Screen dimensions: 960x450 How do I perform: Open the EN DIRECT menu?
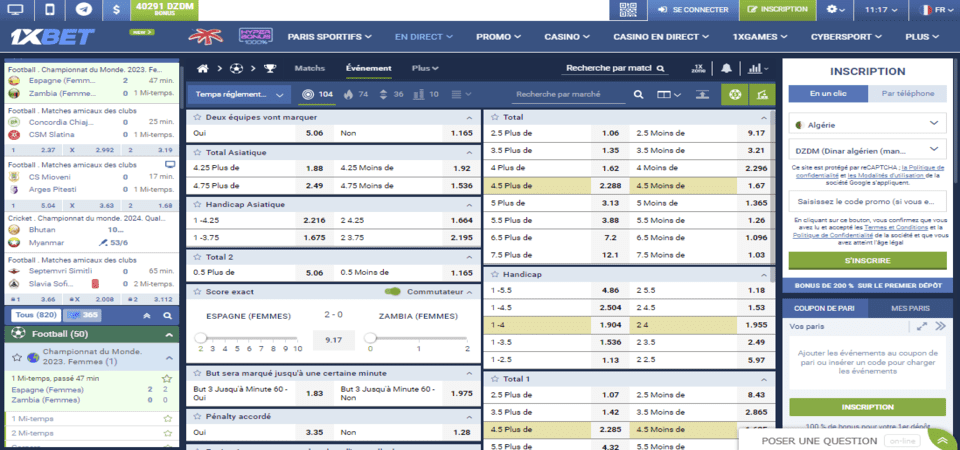point(424,37)
